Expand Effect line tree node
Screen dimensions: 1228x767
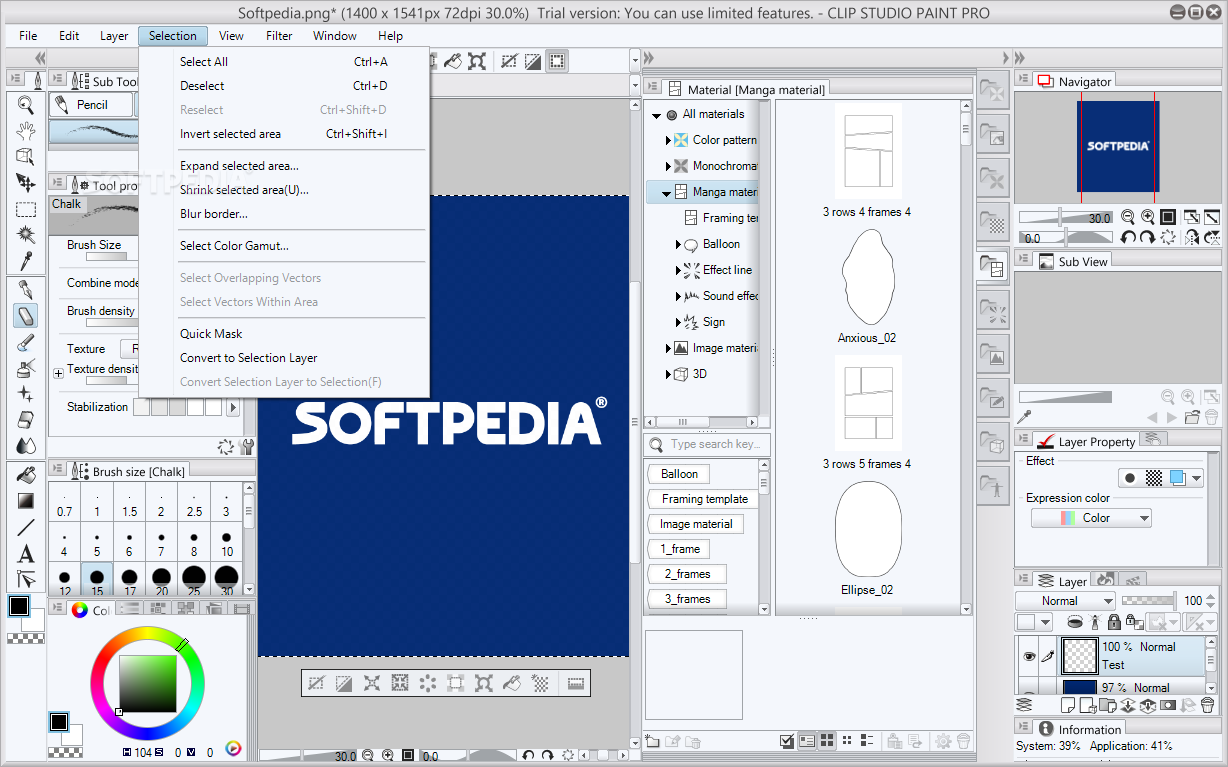[x=679, y=270]
